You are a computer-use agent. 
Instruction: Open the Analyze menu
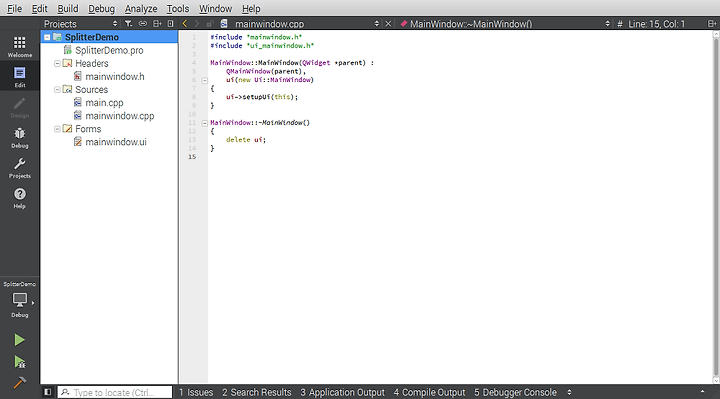pos(141,9)
